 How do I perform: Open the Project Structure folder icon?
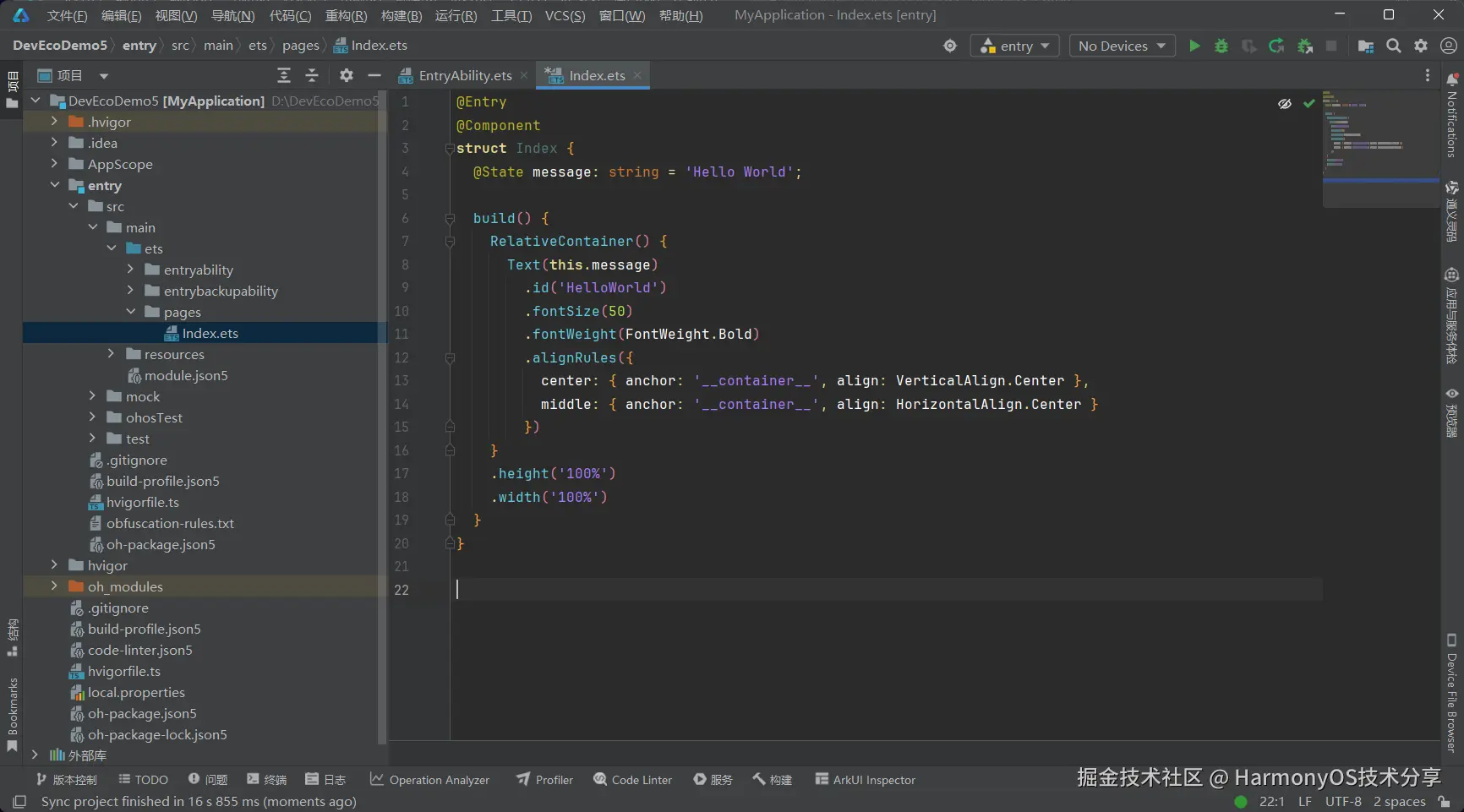pos(1365,46)
